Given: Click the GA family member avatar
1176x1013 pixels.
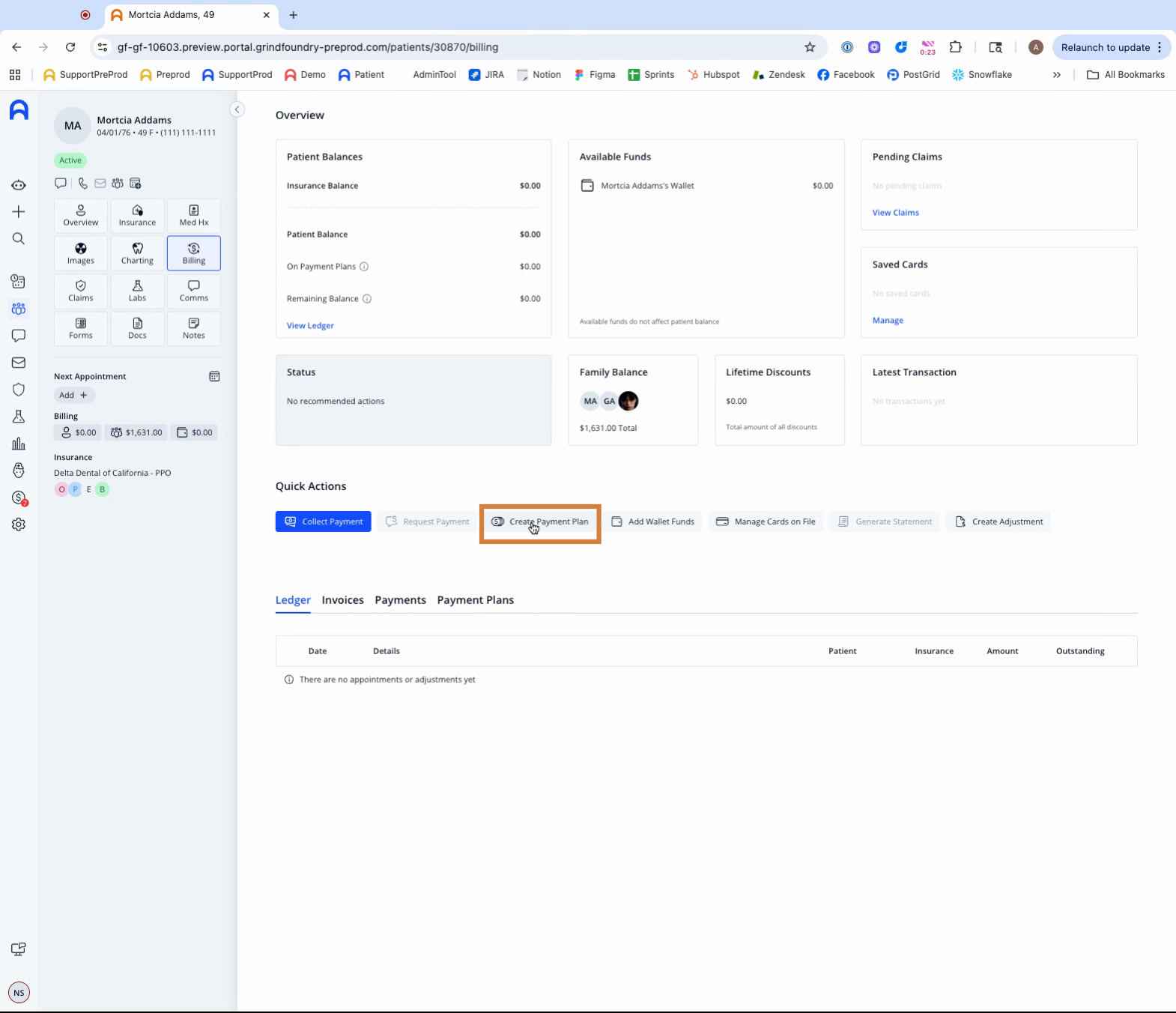Looking at the screenshot, I should [x=610, y=402].
